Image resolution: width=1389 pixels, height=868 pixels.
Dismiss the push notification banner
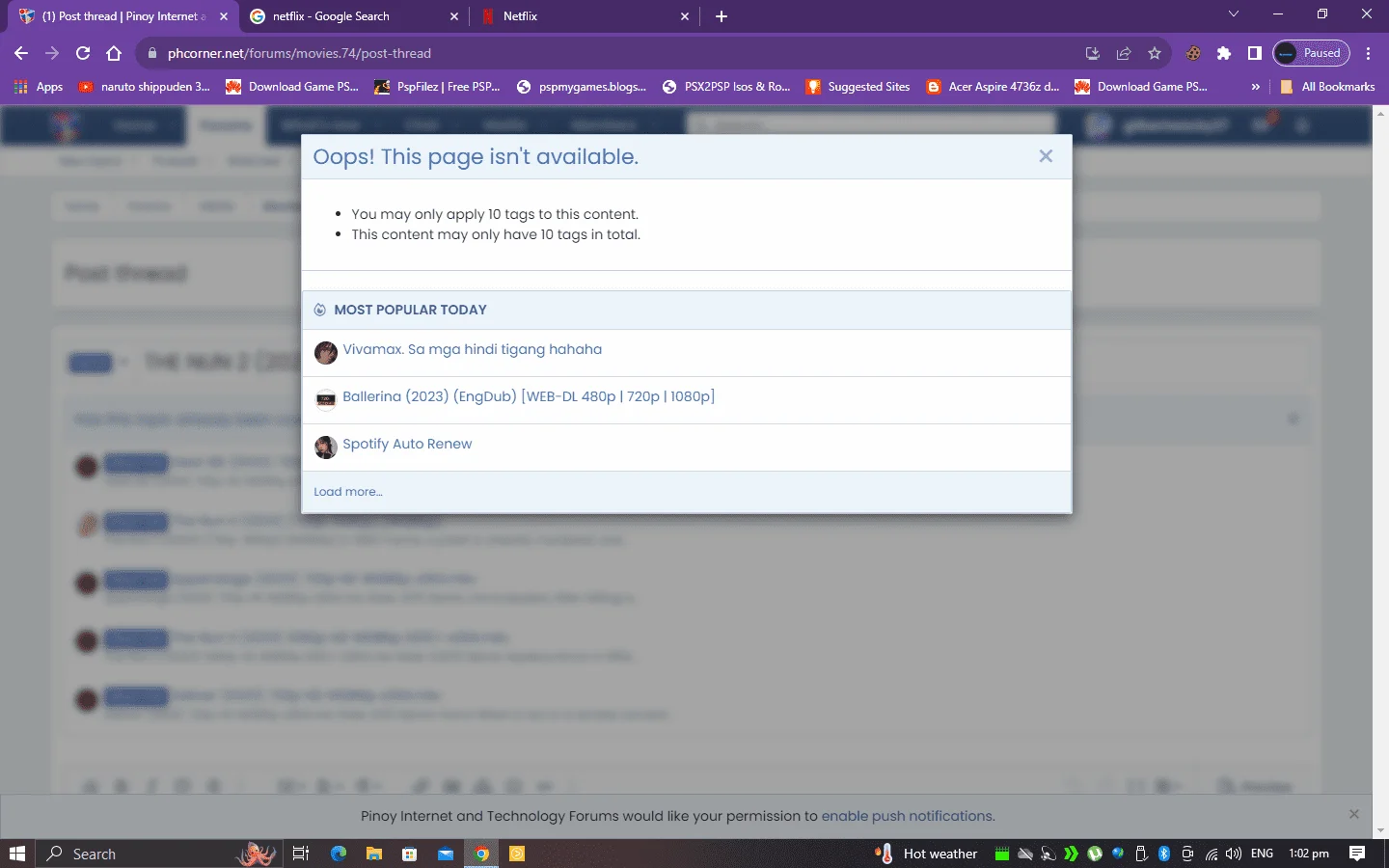point(1354,814)
